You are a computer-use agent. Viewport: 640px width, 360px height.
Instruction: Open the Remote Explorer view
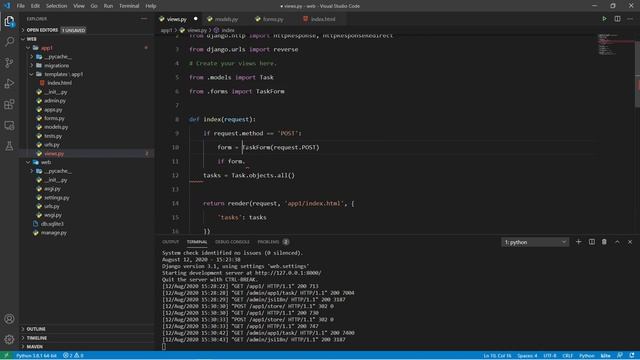[9, 125]
